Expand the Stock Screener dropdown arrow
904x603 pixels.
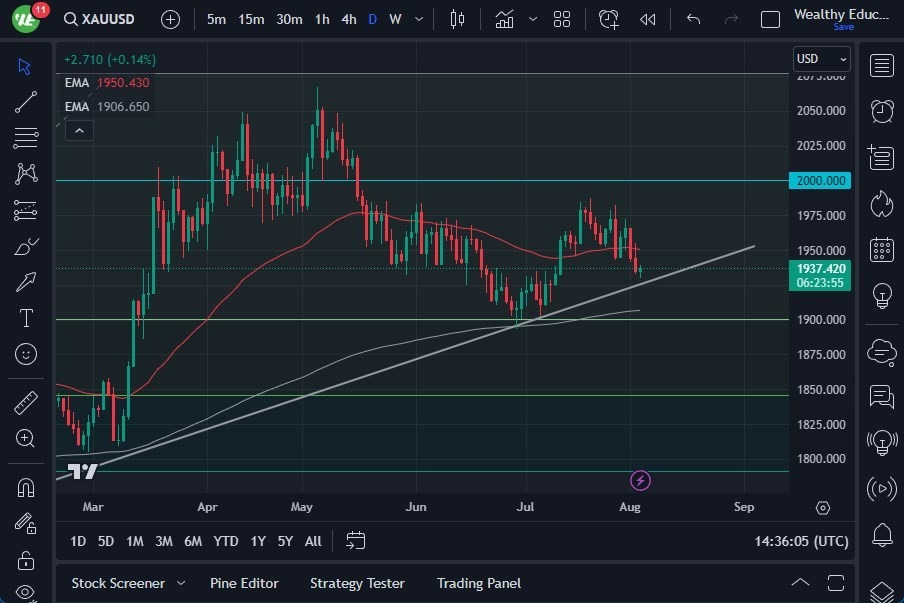pyautogui.click(x=181, y=583)
